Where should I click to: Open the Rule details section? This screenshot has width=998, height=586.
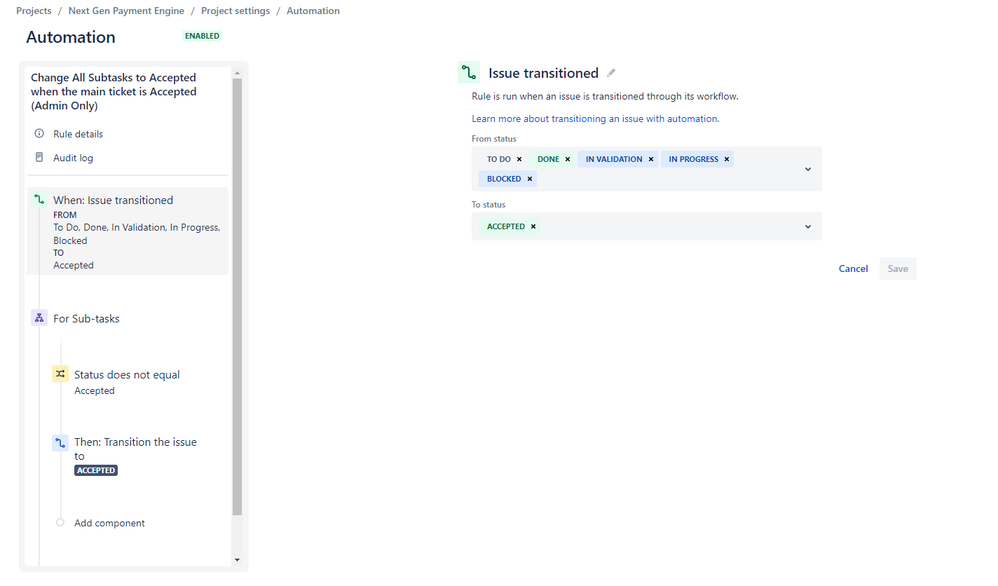click(78, 134)
